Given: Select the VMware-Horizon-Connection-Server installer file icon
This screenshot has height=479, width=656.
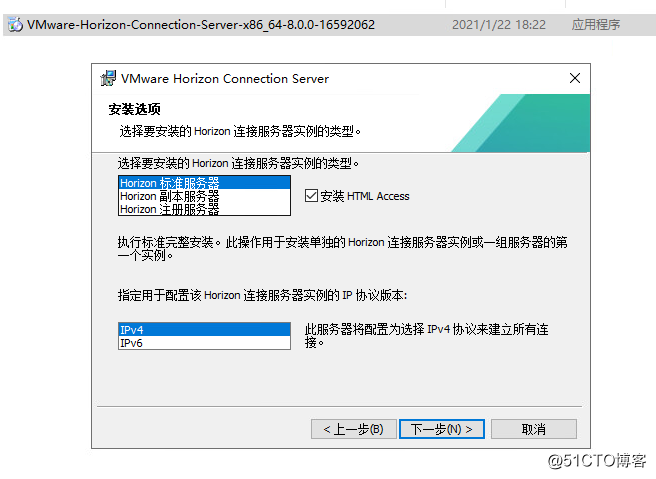Looking at the screenshot, I should pos(15,25).
